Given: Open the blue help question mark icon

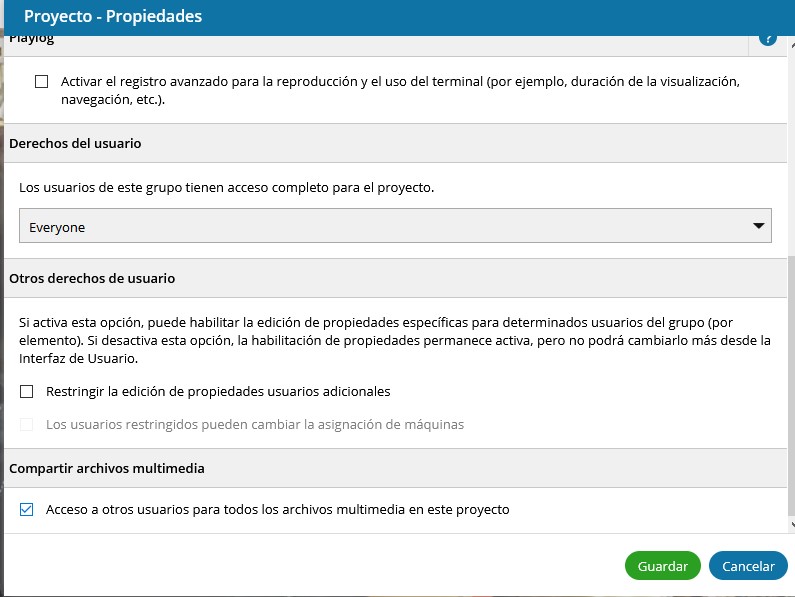Looking at the screenshot, I should click(x=767, y=40).
